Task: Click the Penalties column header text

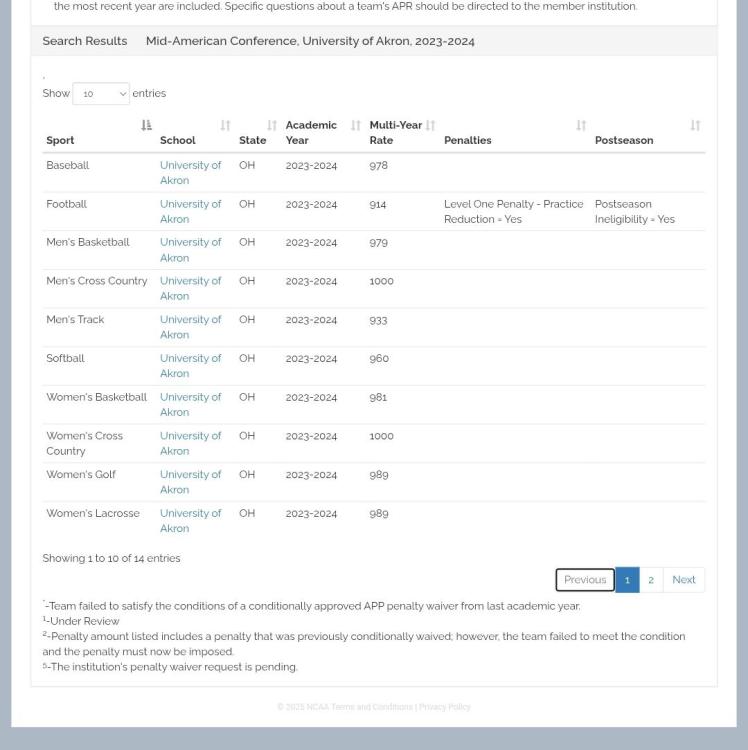Action: pos(468,140)
